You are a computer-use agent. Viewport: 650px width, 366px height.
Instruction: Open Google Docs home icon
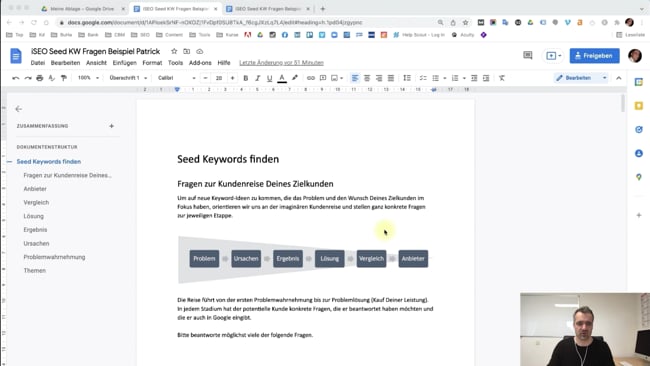[16, 56]
